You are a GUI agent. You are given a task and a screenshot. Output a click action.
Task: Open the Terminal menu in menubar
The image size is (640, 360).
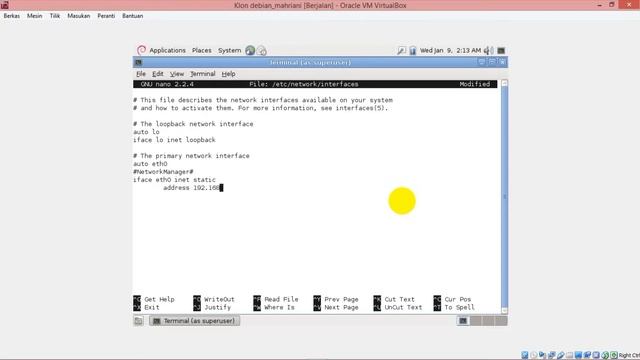(x=203, y=74)
